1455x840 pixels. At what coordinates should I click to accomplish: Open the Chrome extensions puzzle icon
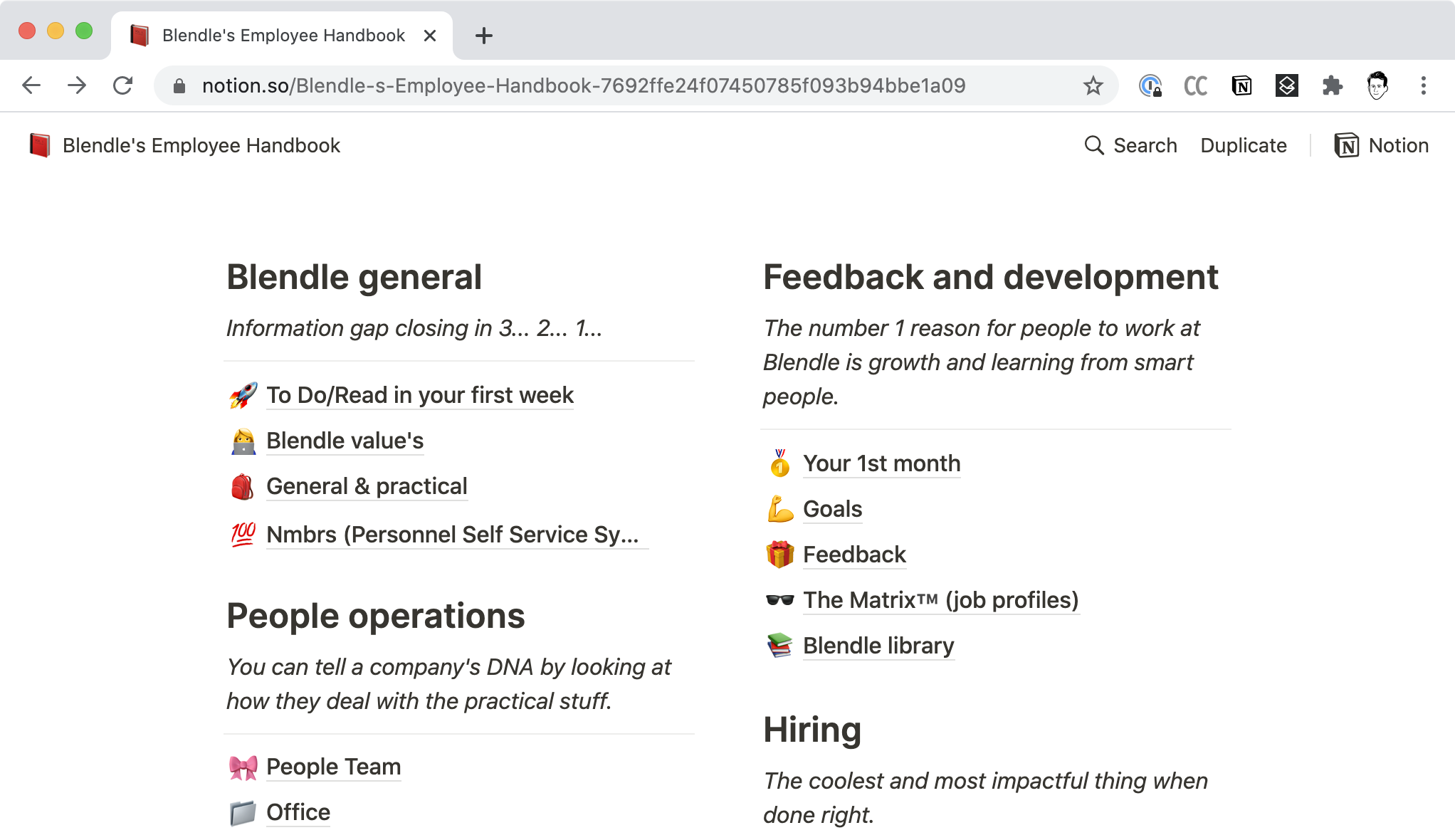(1332, 86)
